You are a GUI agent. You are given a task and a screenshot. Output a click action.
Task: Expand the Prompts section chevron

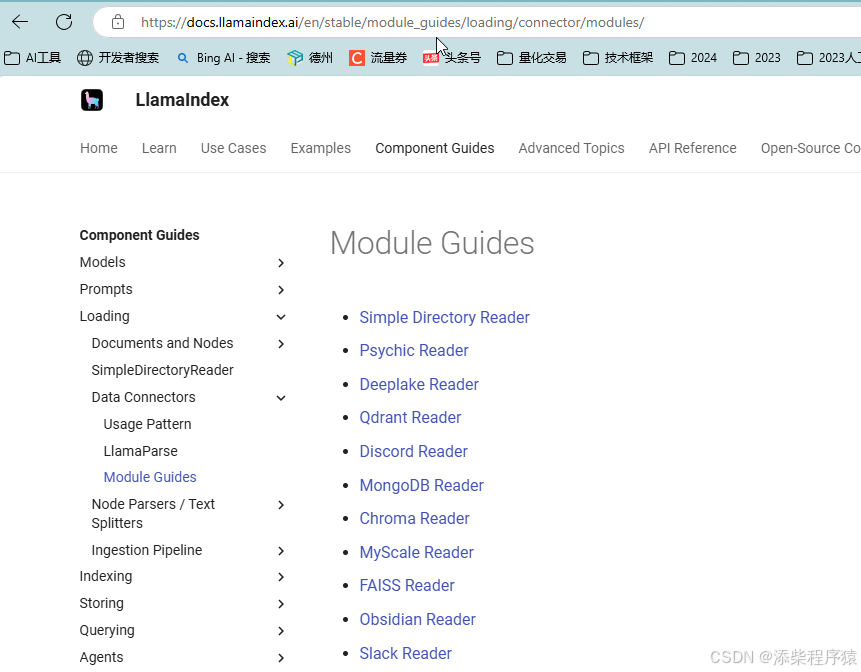281,290
